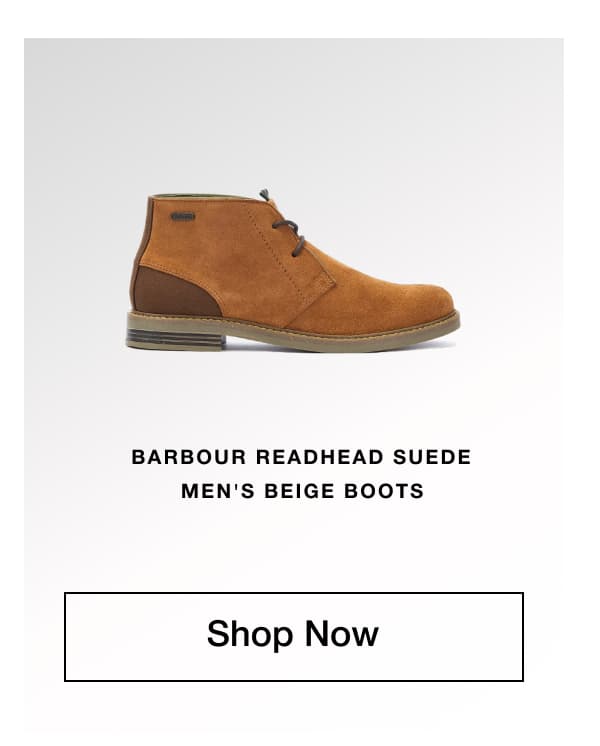The image size is (600, 746).
Task: Click the word READHEAD in the title
Action: click(x=320, y=457)
